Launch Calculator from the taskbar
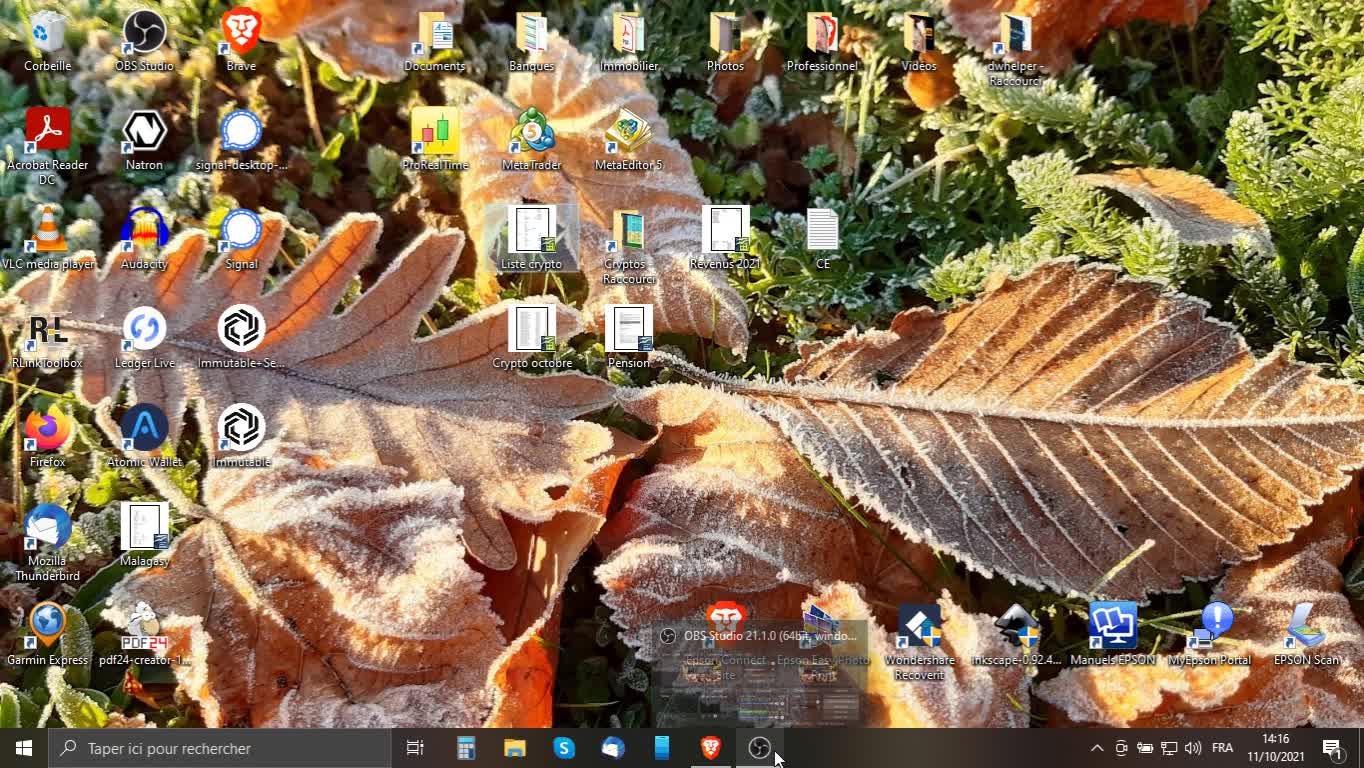Image resolution: width=1364 pixels, height=768 pixels. click(465, 748)
